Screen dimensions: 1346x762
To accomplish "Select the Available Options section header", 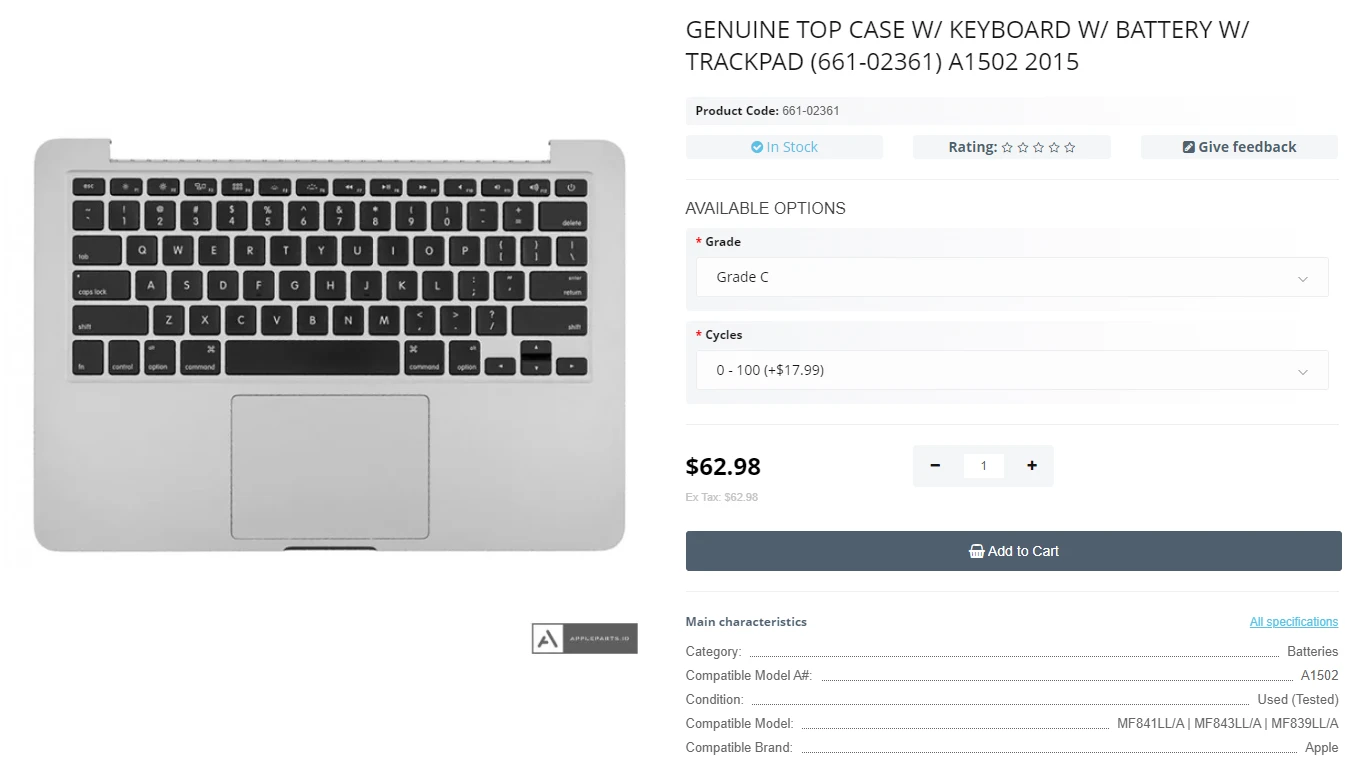I will tap(765, 208).
